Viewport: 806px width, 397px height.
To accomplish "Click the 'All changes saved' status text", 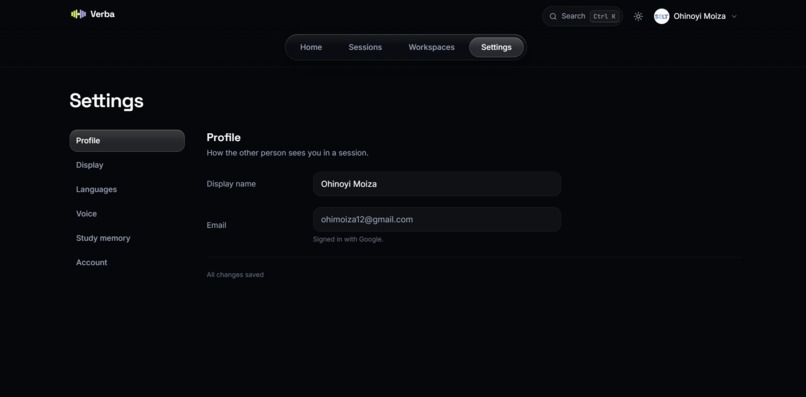I will (x=235, y=275).
